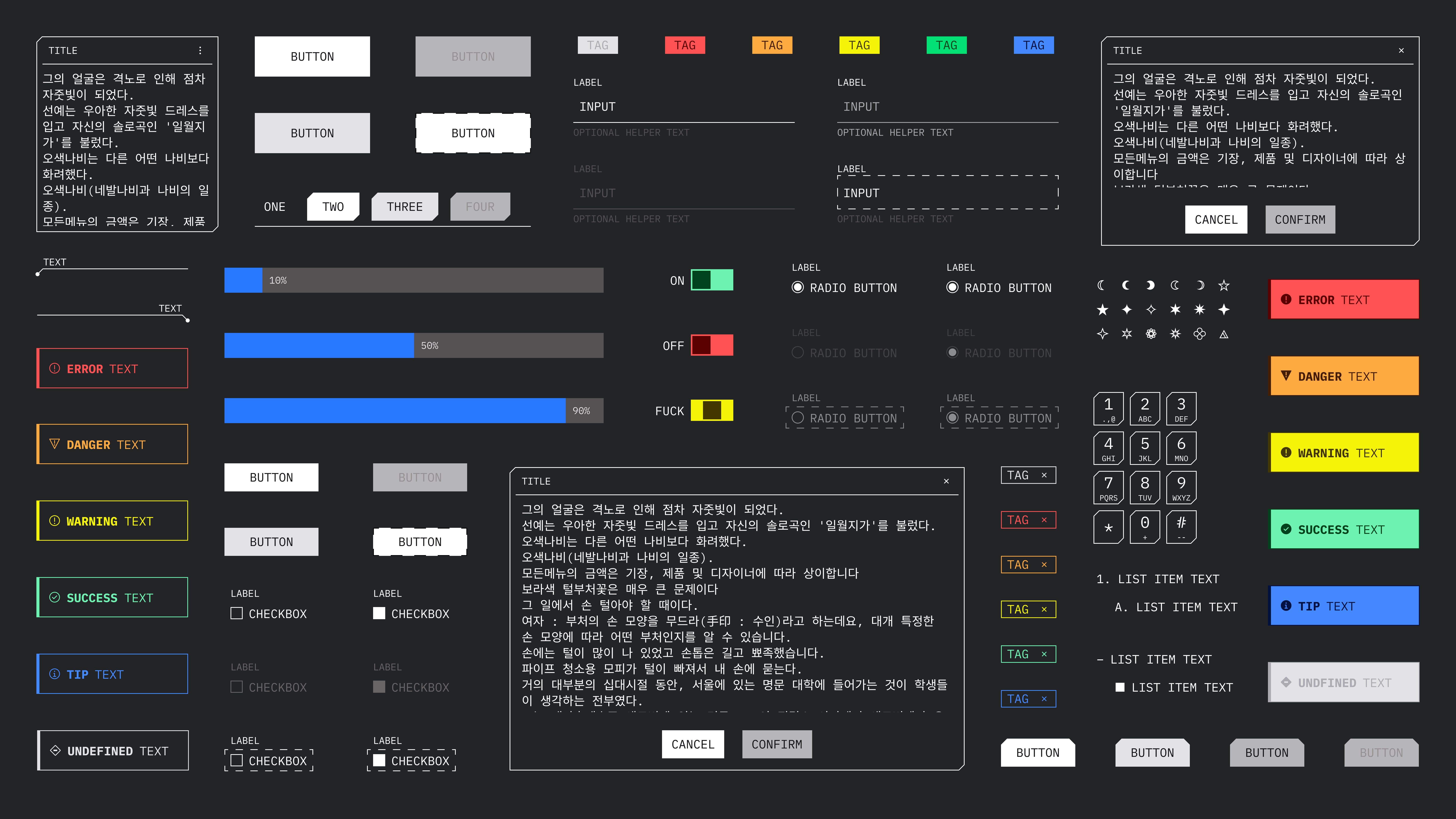Viewport: 1456px width, 819px height.
Task: Select the outlined five-point star icon
Action: pos(1224,286)
